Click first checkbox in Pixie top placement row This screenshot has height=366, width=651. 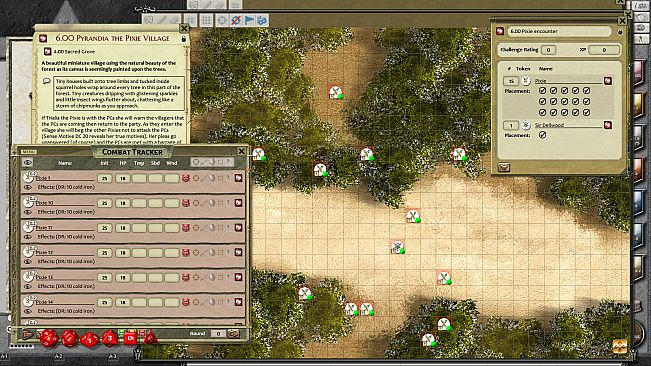click(x=542, y=90)
